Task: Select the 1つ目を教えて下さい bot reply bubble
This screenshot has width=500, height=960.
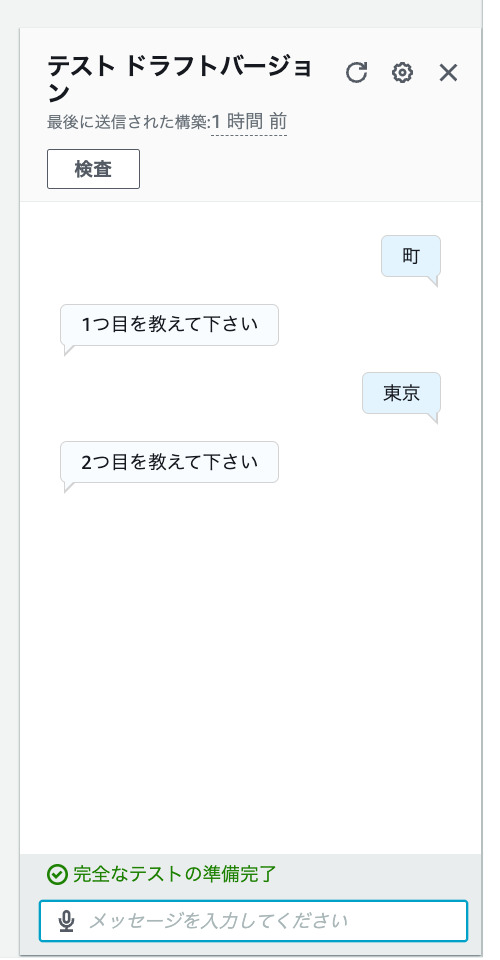Action: point(170,324)
